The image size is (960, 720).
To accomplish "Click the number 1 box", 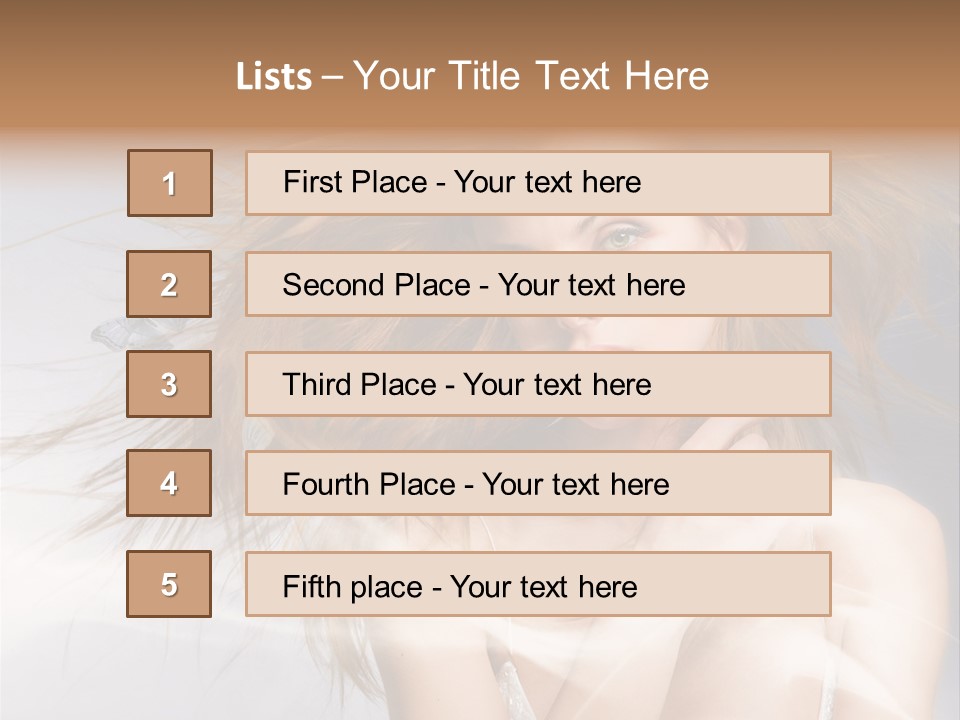I will coord(170,183).
